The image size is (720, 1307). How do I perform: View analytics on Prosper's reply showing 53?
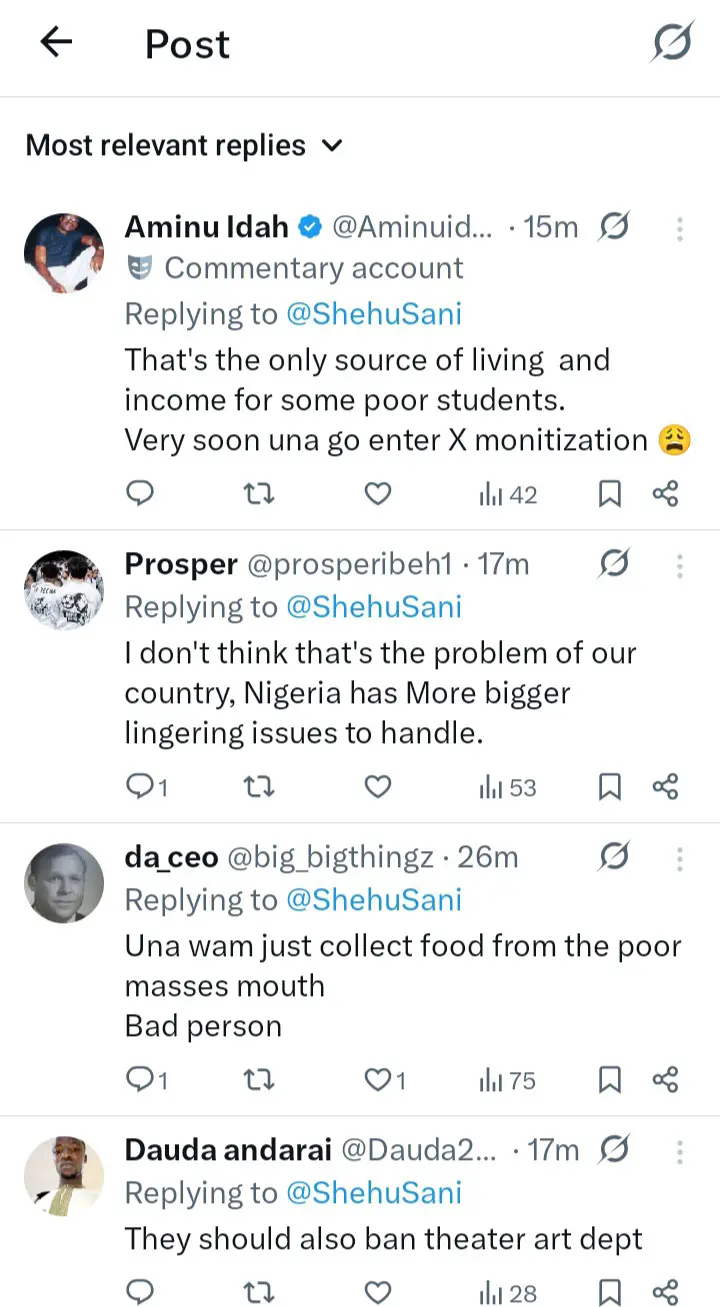(x=508, y=788)
